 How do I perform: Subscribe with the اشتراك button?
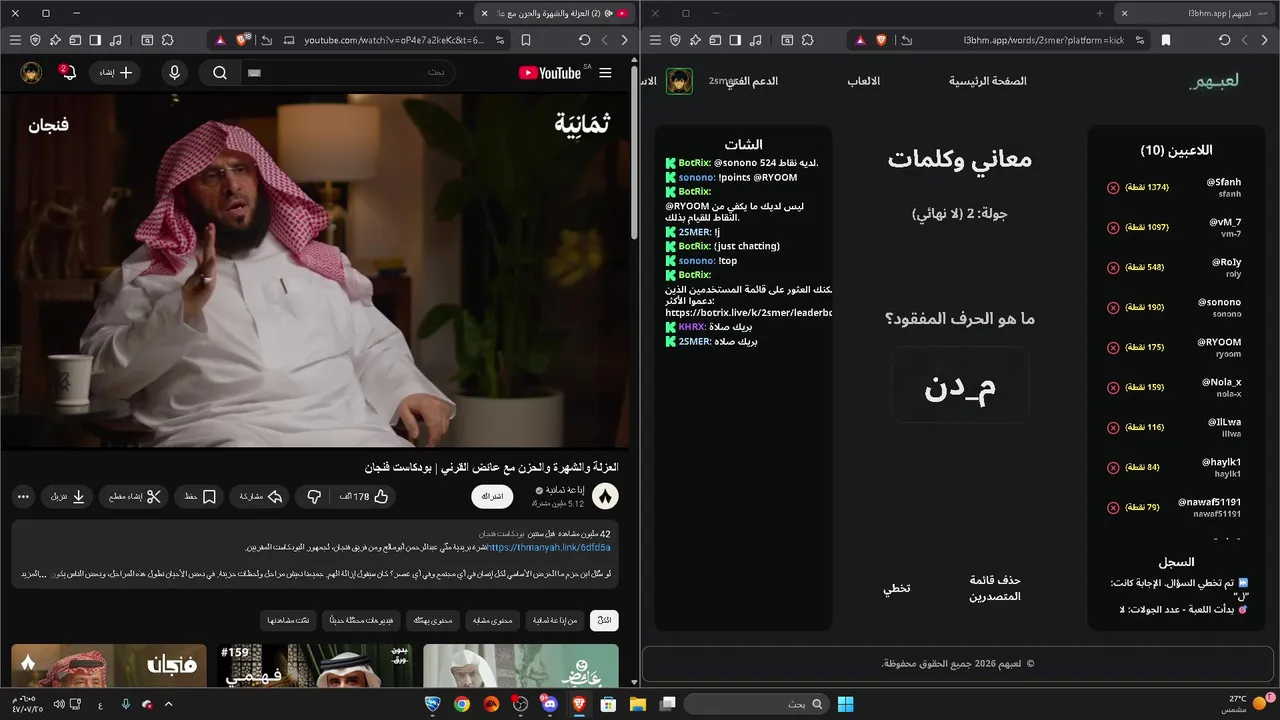[x=492, y=496]
